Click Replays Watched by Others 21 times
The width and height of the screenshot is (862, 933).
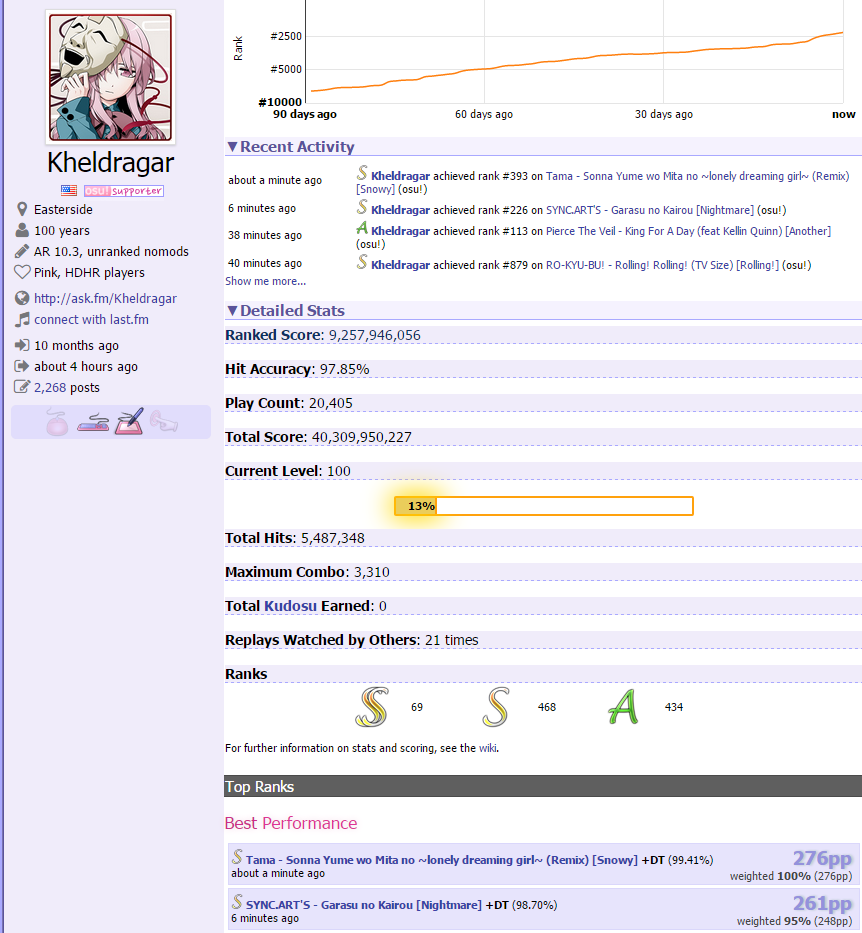pyautogui.click(x=352, y=640)
